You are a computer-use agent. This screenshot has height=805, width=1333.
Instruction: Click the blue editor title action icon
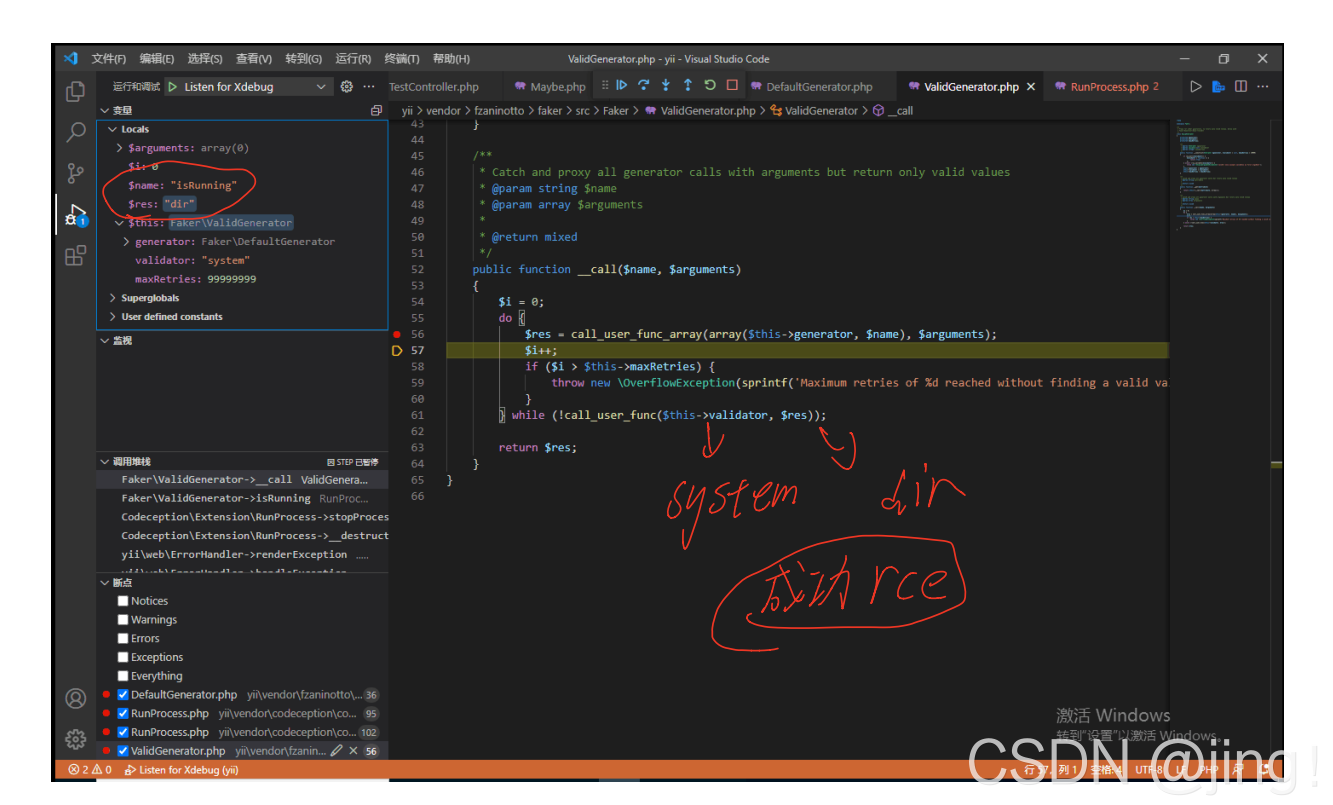click(1218, 87)
